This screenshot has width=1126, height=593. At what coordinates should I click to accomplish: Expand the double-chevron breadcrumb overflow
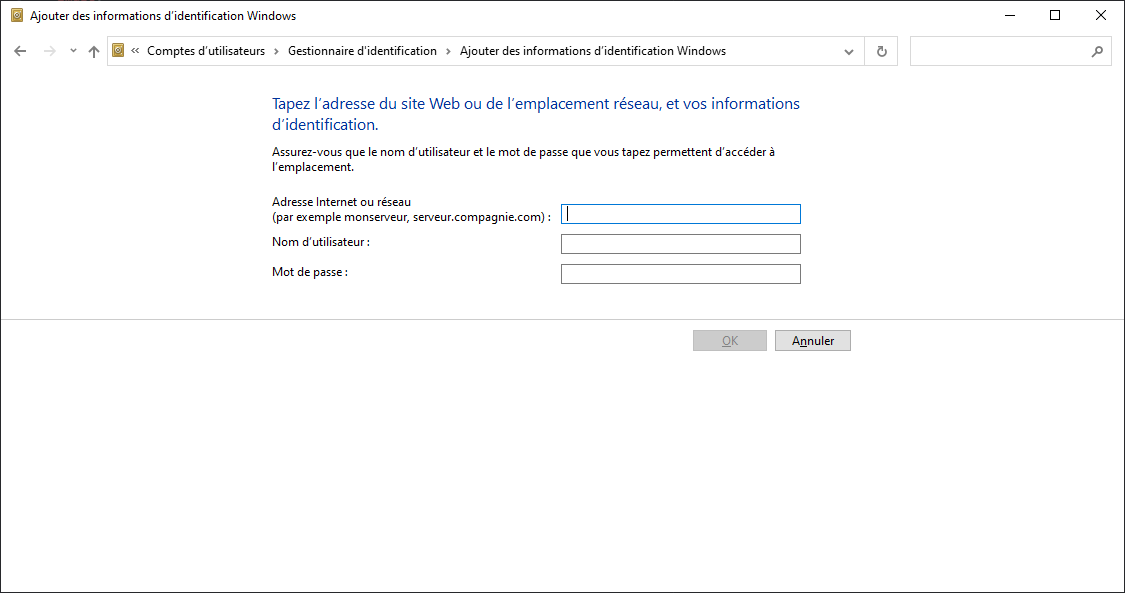135,51
